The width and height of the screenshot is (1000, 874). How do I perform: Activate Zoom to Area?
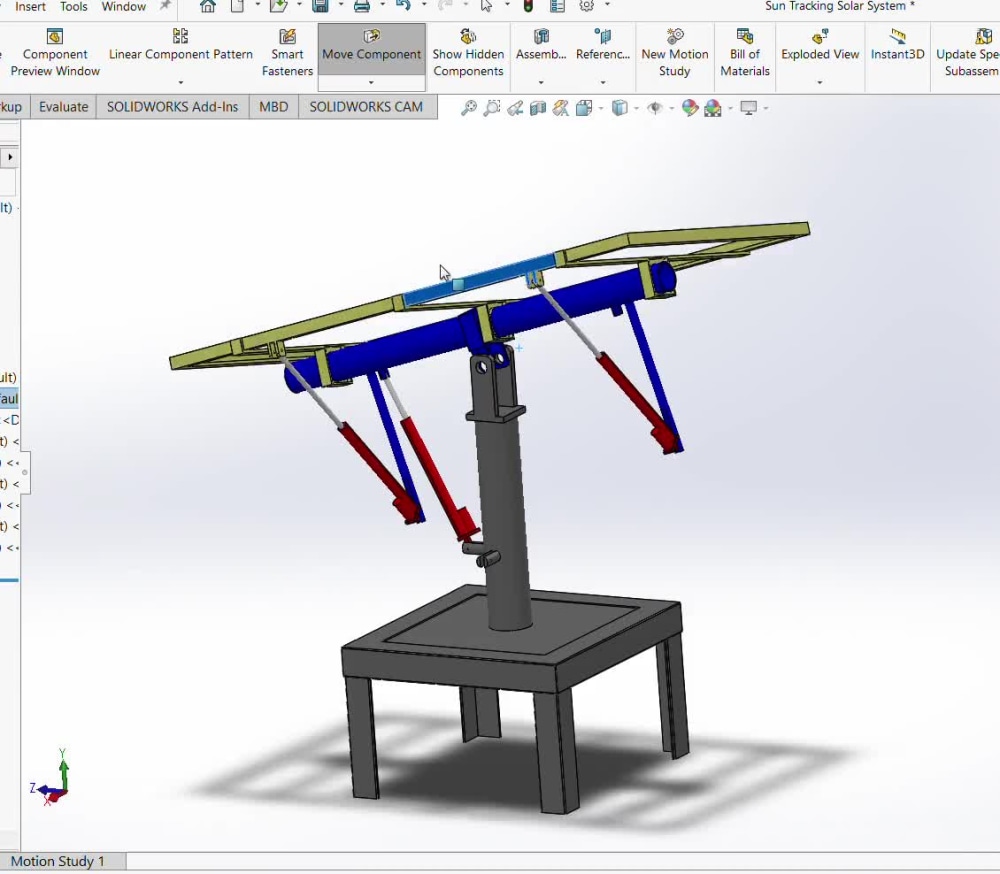pyautogui.click(x=490, y=107)
